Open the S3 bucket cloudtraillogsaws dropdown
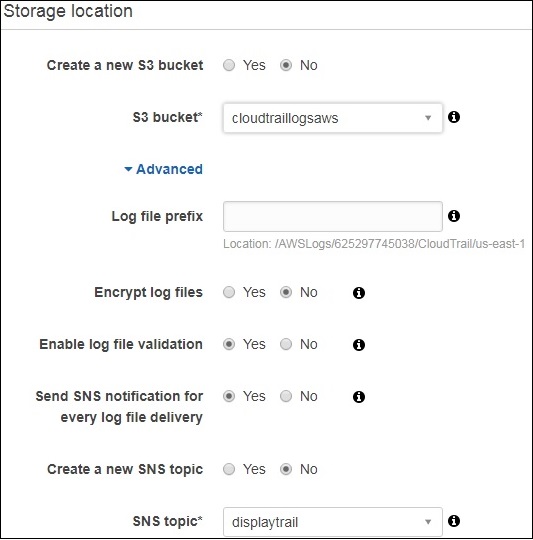The height and width of the screenshot is (540, 533). 333,118
